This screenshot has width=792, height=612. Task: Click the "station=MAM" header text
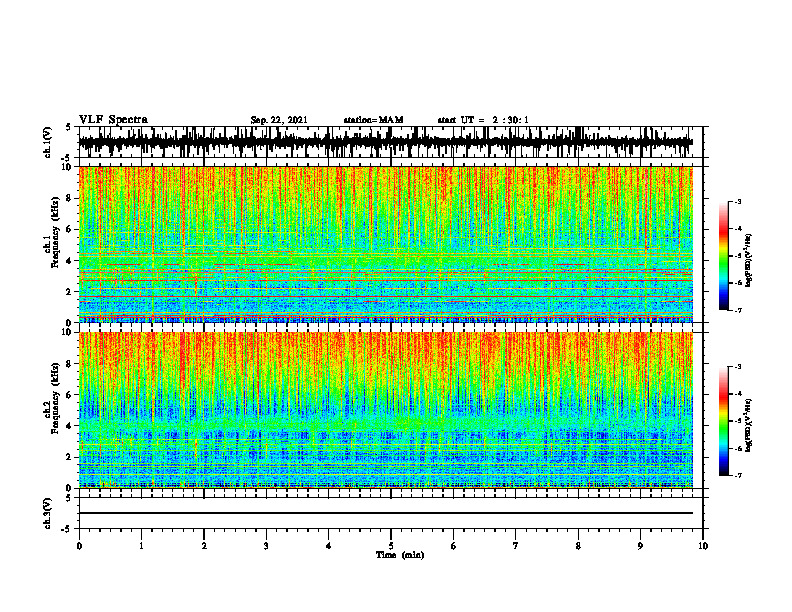coord(373,120)
